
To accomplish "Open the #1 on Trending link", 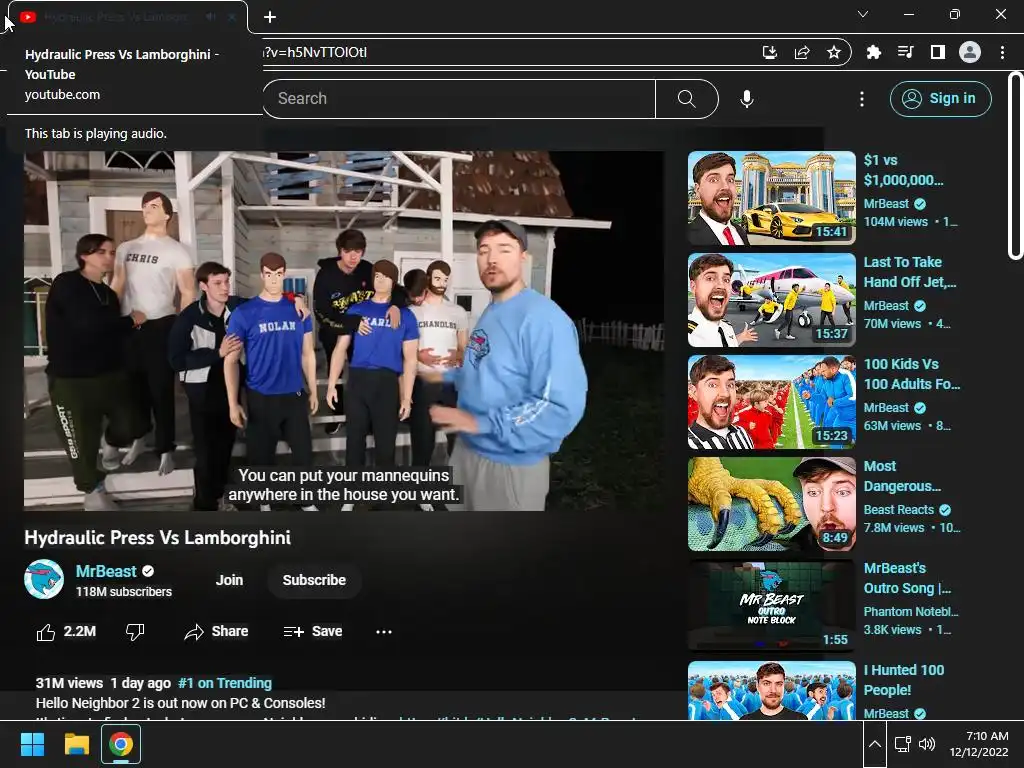I will [225, 683].
